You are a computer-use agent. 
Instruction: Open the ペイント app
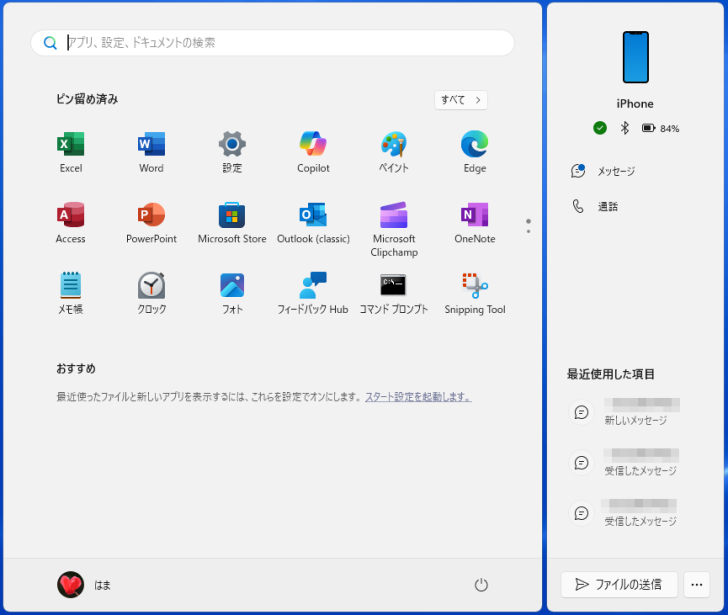[394, 152]
